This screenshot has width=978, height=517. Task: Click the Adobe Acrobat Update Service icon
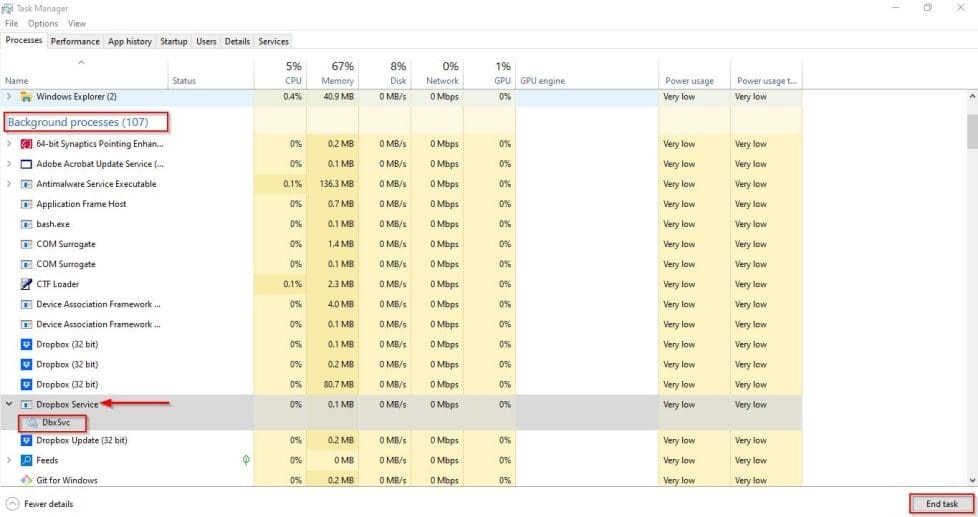(26, 164)
